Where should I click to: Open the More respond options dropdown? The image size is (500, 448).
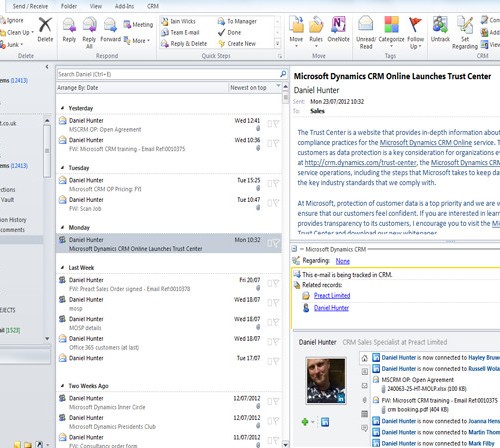137,41
